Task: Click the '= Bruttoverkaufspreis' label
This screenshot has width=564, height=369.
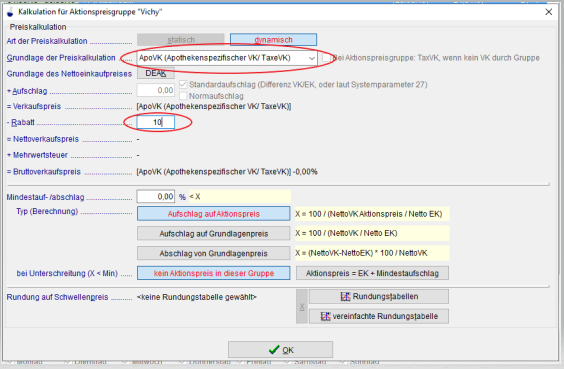Action: coord(44,172)
